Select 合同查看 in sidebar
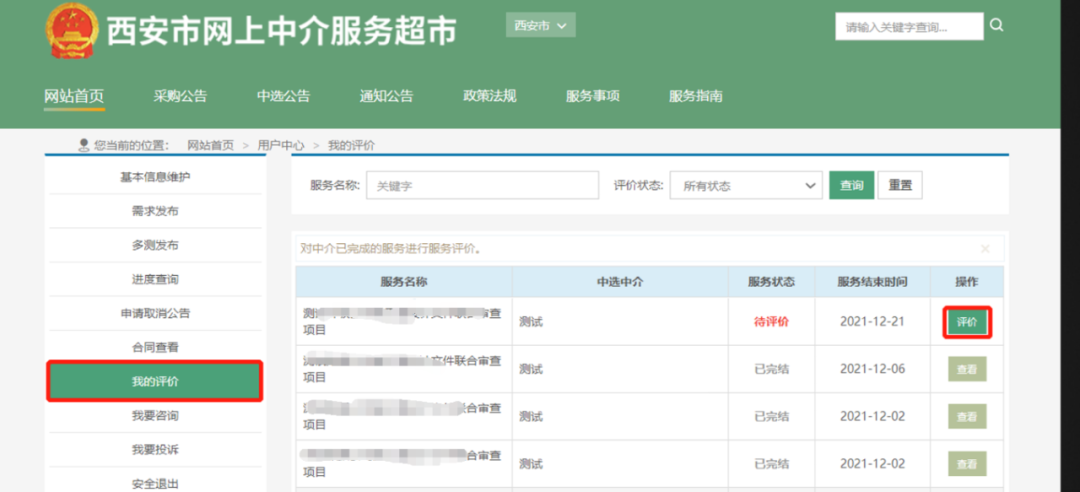1080x492 pixels. pyautogui.click(x=155, y=347)
